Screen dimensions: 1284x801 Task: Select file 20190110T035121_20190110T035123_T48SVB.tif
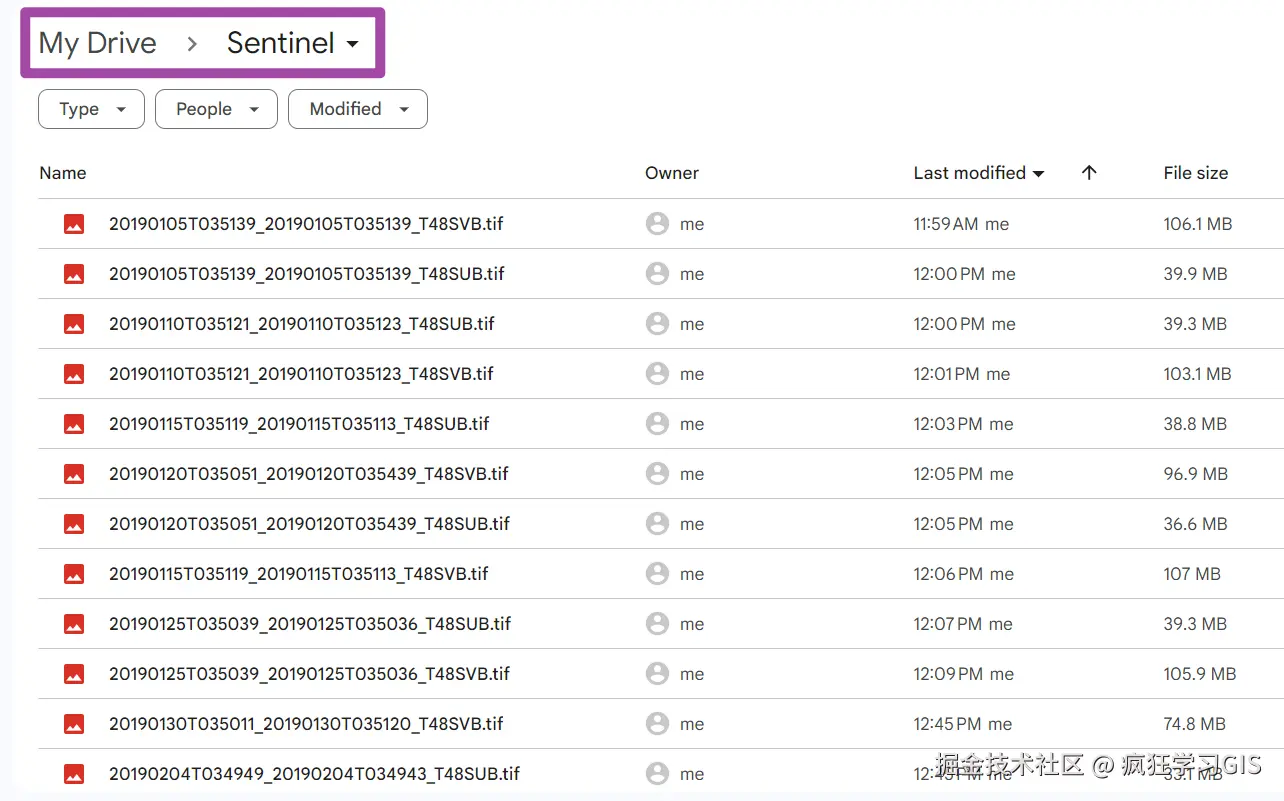coord(301,374)
